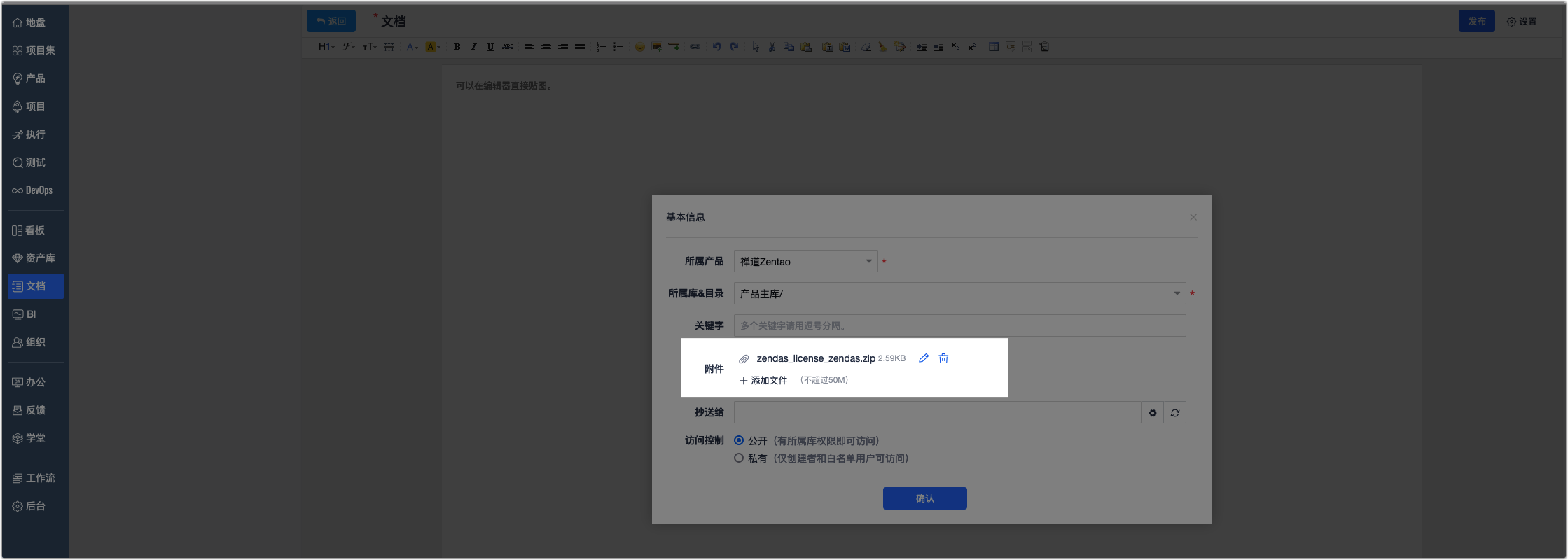Expand the 所属库&目录 dropdown
The image size is (1568, 560).
click(959, 293)
